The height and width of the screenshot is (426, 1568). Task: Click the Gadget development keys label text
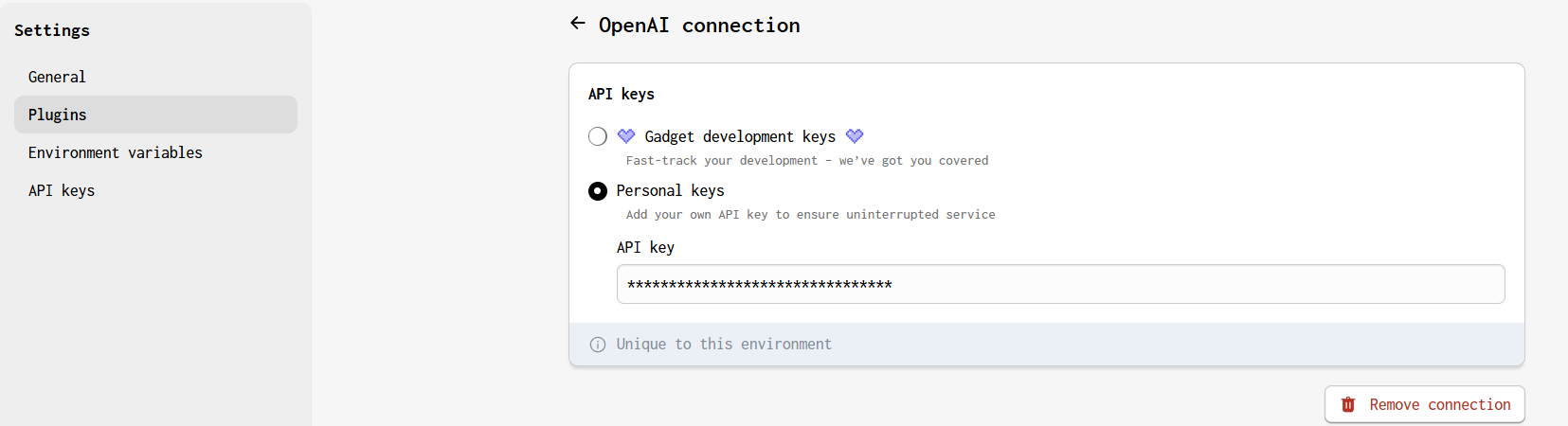740,136
